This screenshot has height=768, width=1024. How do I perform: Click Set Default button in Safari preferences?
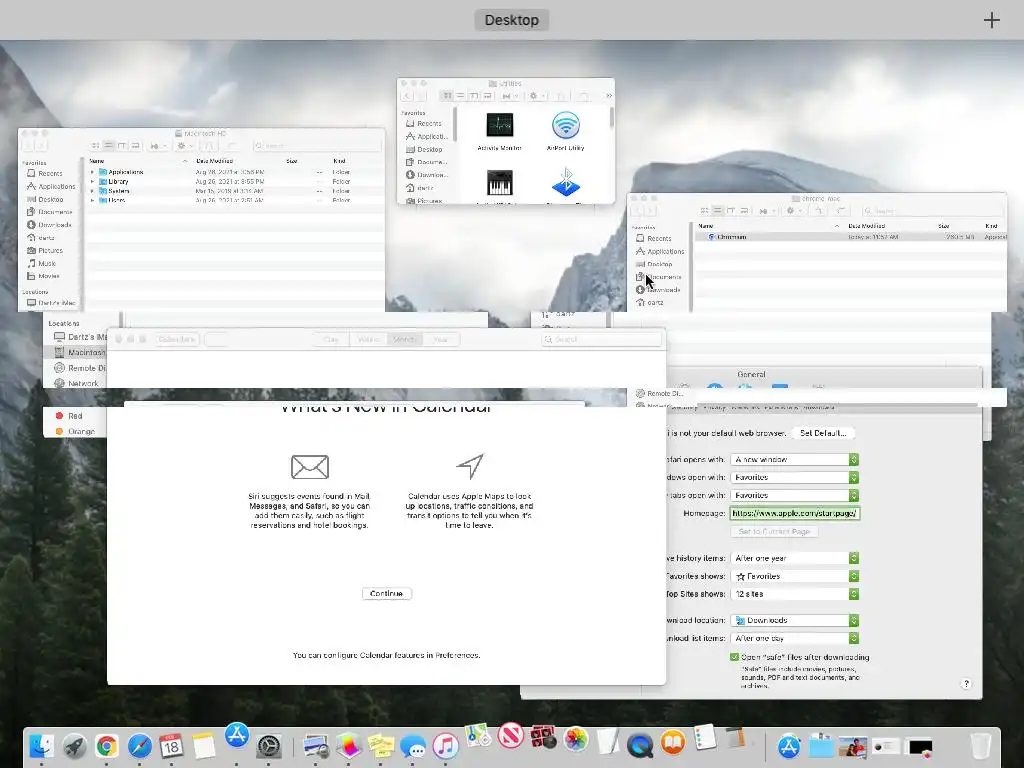pyautogui.click(x=823, y=433)
